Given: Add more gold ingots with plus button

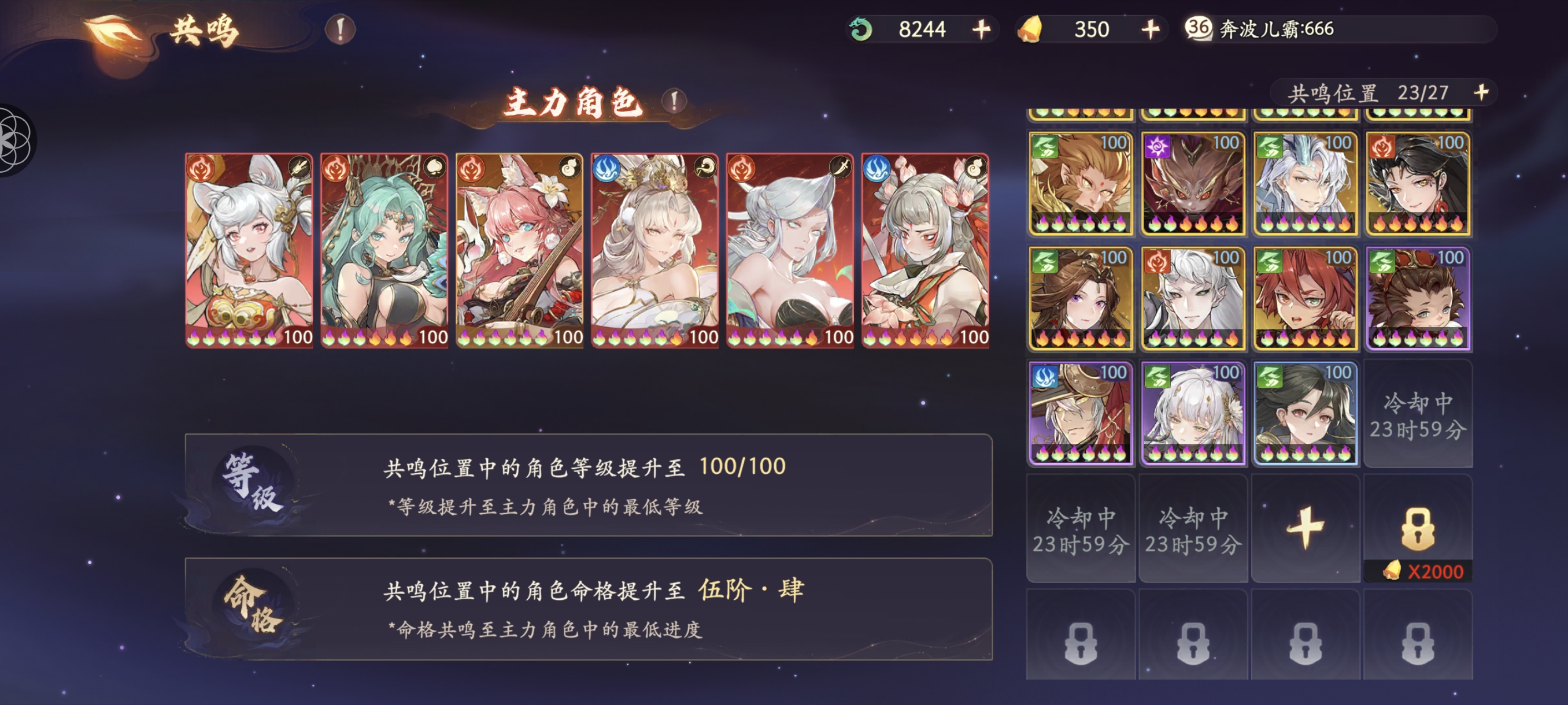Looking at the screenshot, I should pos(1150,28).
